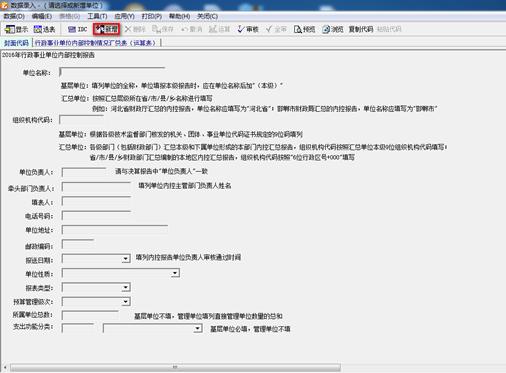Switch to 行政事业单位内部控制情况汇总表 tab
Screen dimensions: 506x373
click(x=95, y=43)
